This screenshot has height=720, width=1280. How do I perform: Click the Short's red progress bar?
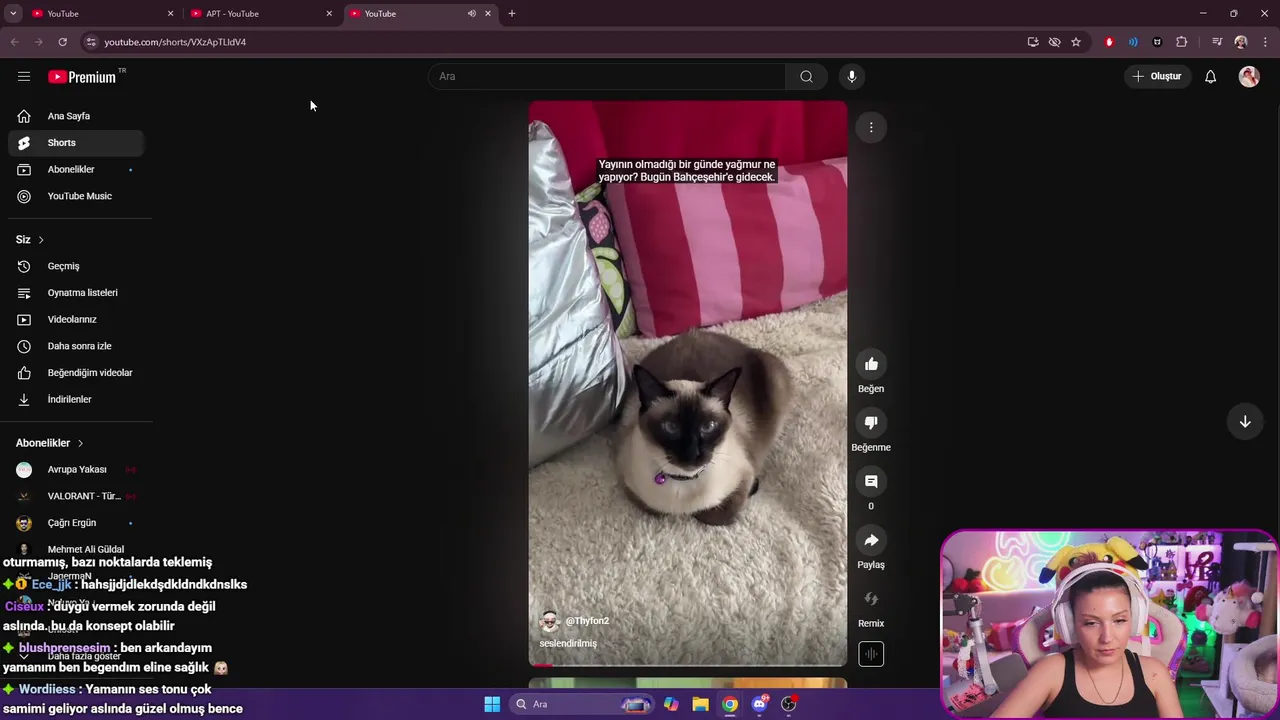(x=688, y=665)
